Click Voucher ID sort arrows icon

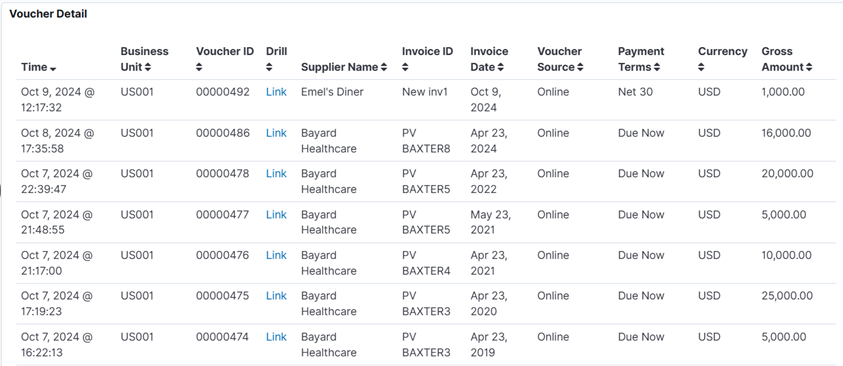199,68
